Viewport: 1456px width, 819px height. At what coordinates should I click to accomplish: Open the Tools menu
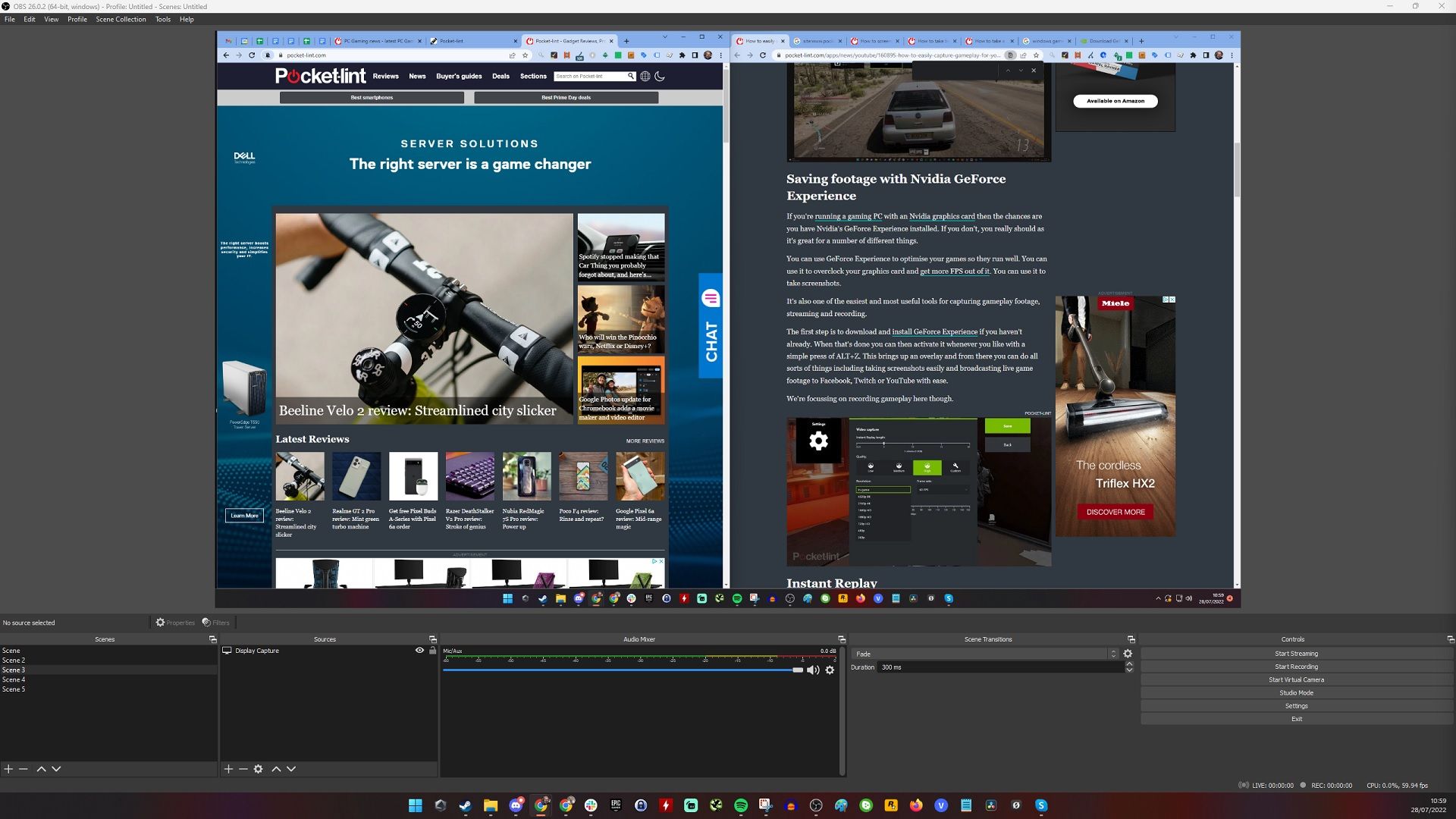[163, 19]
